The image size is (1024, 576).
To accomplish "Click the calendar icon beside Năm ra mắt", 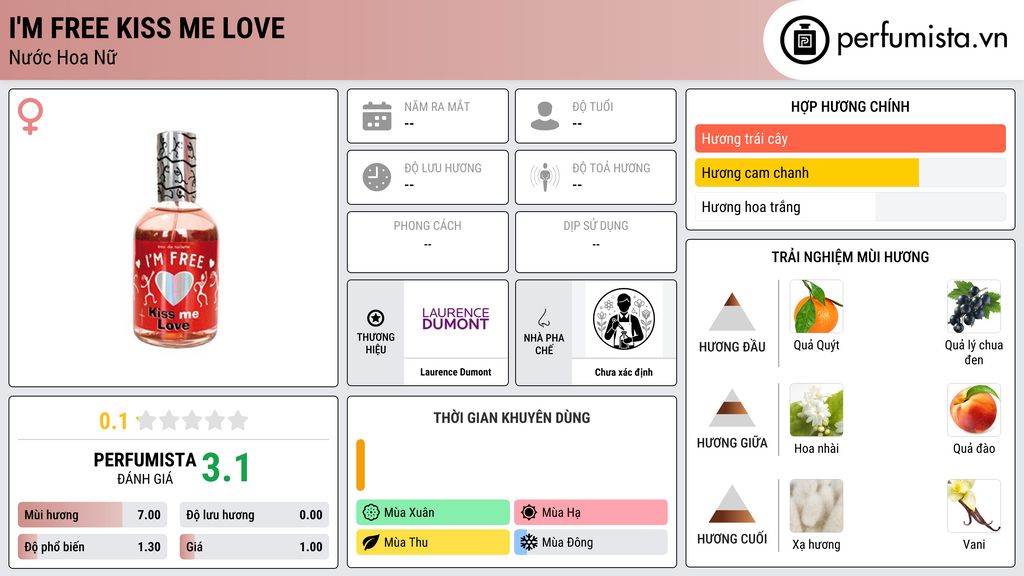I will (377, 116).
